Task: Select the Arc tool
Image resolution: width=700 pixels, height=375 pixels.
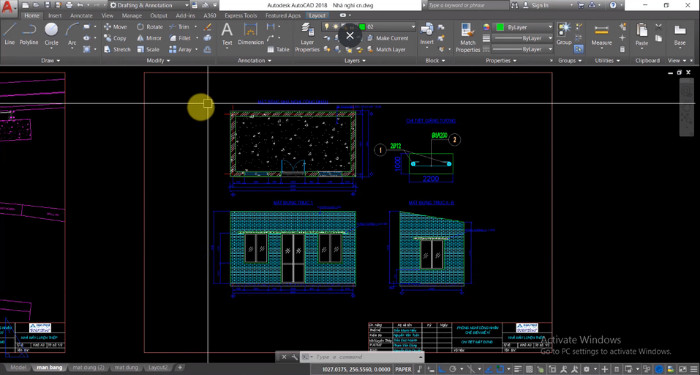Action: 72,33
